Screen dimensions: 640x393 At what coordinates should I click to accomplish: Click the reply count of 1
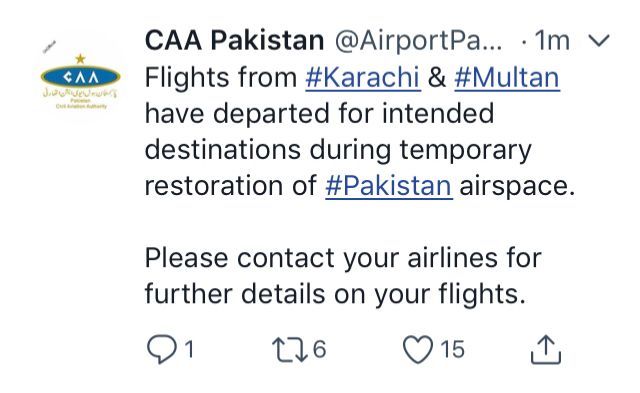coord(189,350)
